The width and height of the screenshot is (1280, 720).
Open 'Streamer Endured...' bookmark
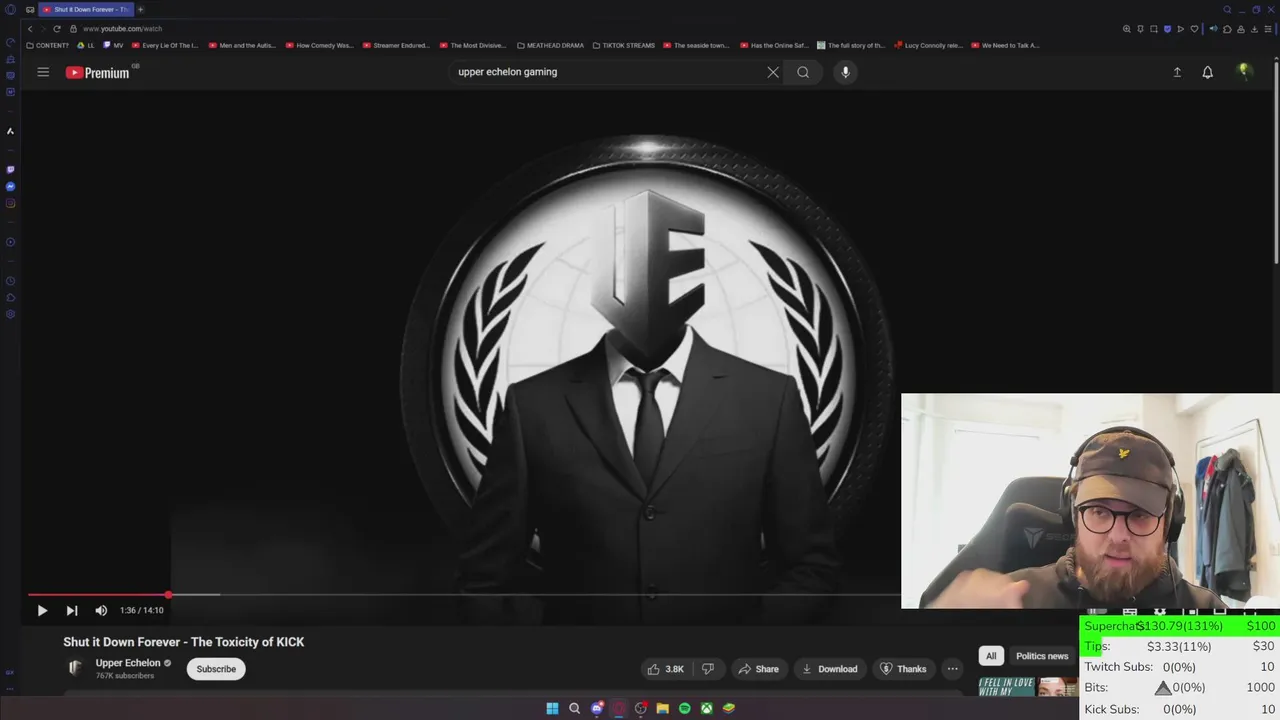[396, 45]
